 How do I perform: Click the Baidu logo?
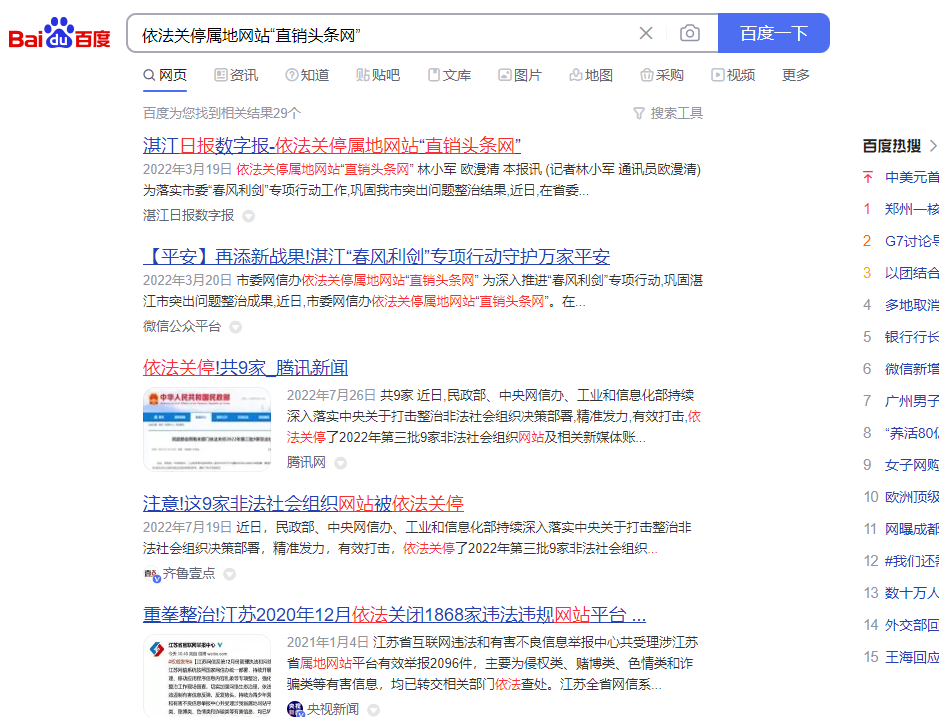59,34
